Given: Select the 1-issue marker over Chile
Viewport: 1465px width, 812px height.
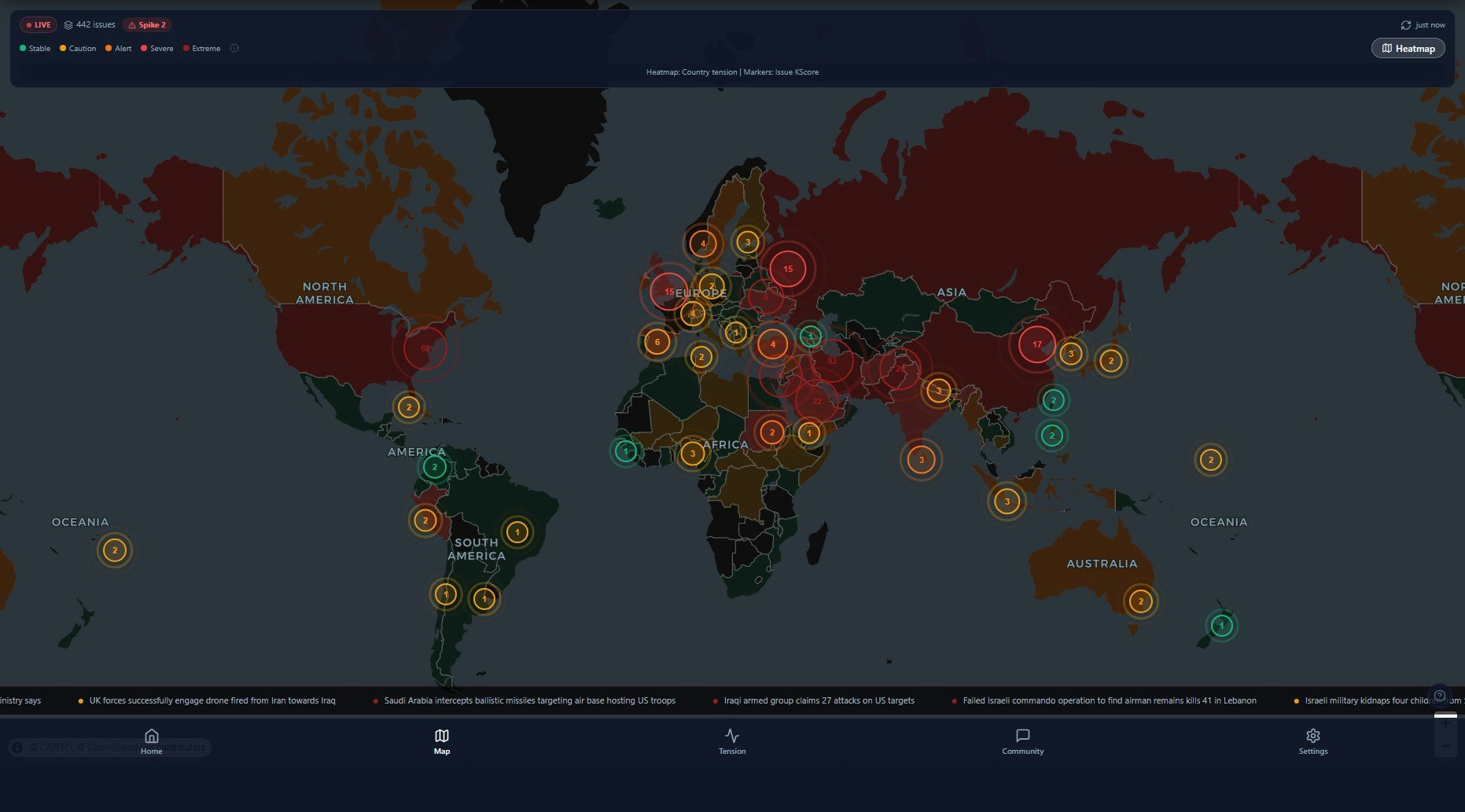Looking at the screenshot, I should coord(446,594).
